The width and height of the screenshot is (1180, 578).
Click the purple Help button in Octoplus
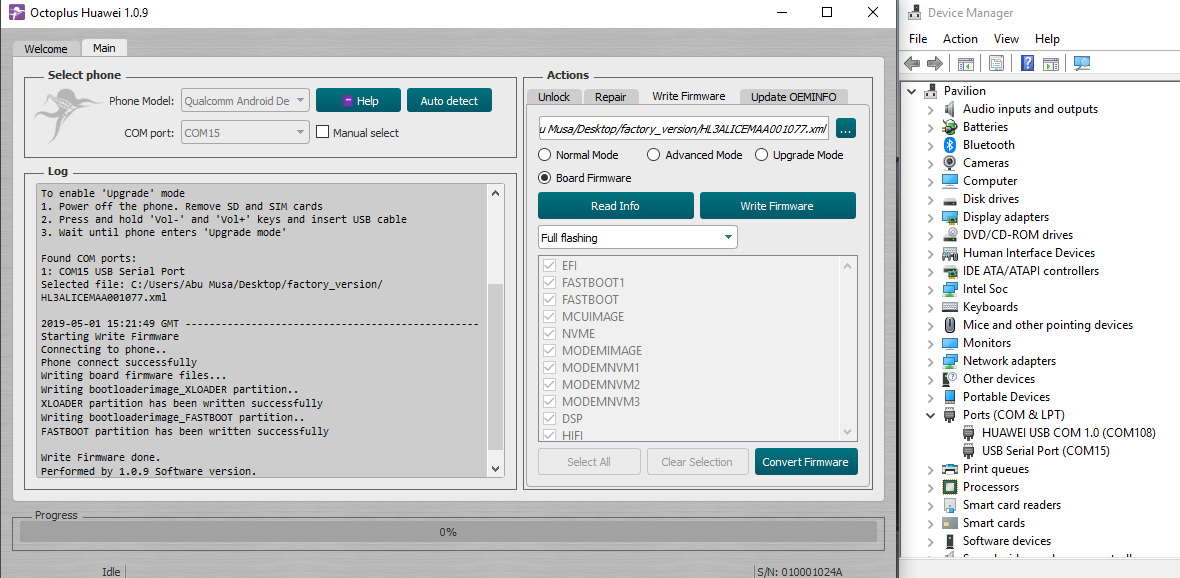[358, 100]
